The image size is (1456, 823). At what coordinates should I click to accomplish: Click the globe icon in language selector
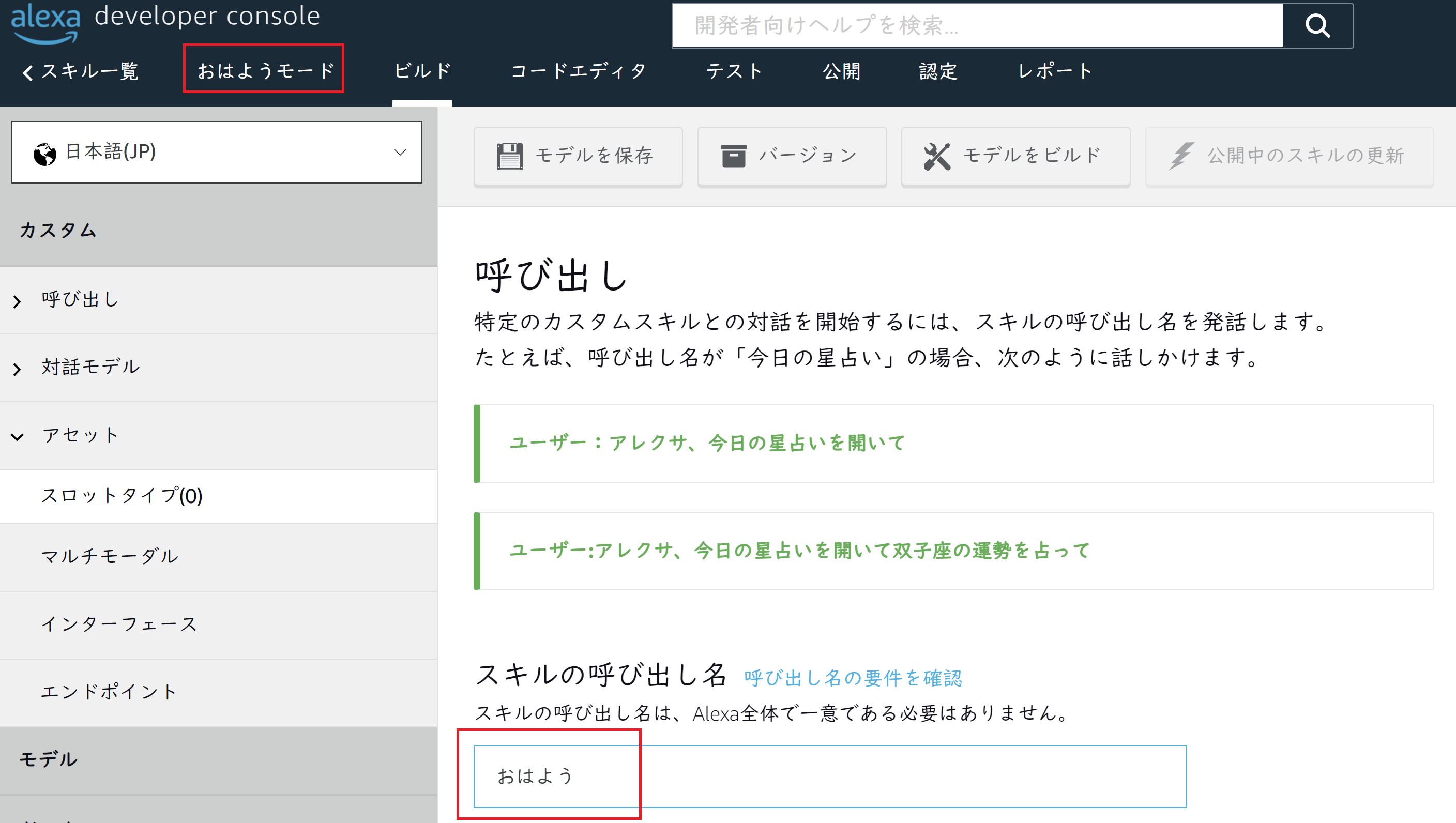click(x=44, y=154)
